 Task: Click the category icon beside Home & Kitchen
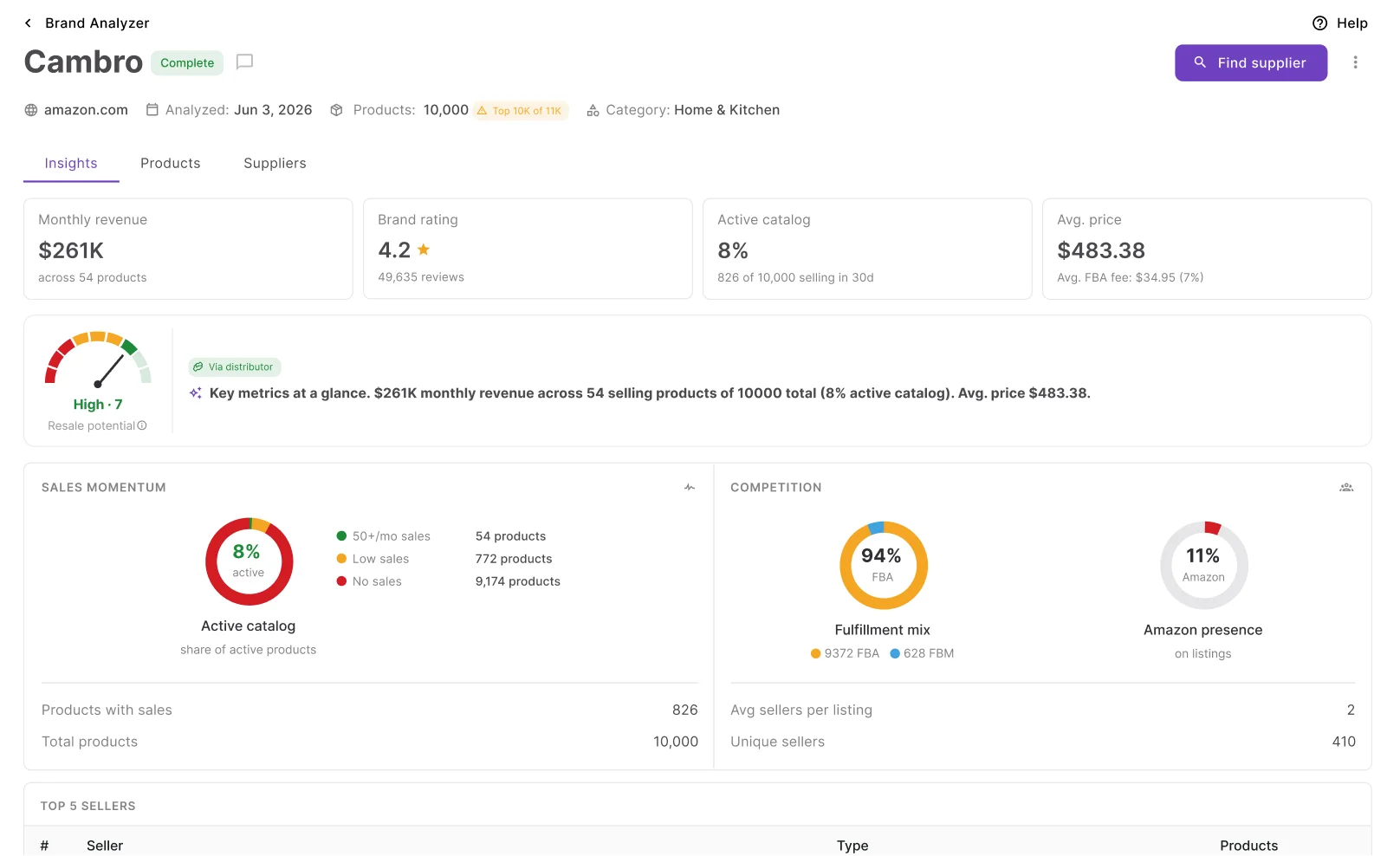coord(593,110)
